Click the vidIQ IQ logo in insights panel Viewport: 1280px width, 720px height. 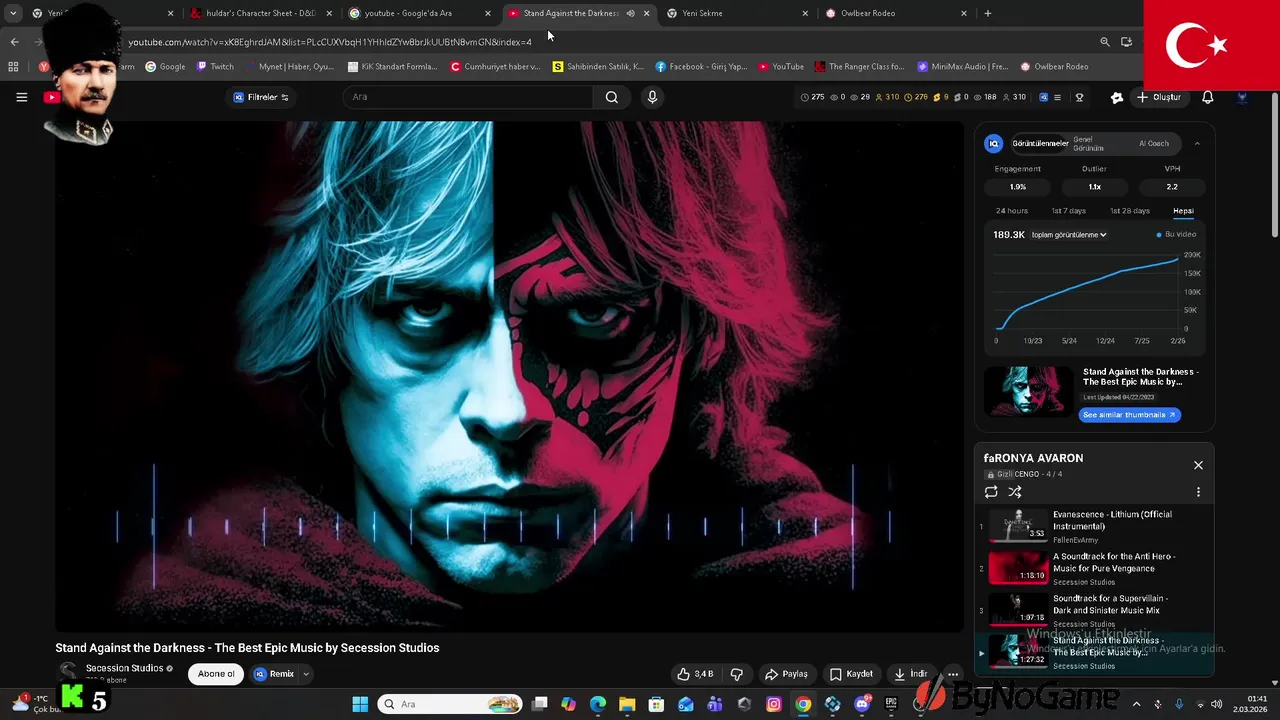(993, 143)
